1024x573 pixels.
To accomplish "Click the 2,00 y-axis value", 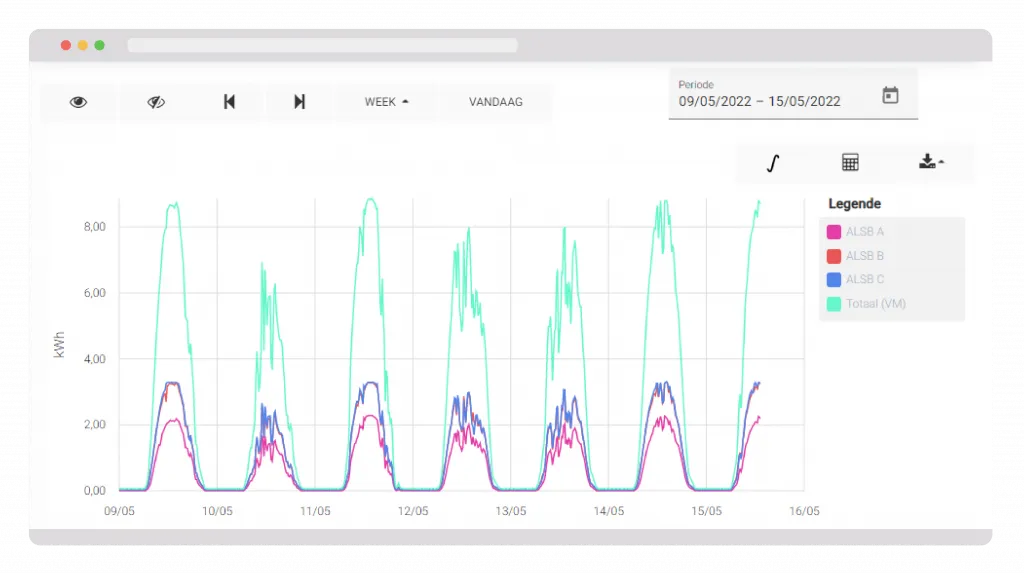I will tap(95, 425).
